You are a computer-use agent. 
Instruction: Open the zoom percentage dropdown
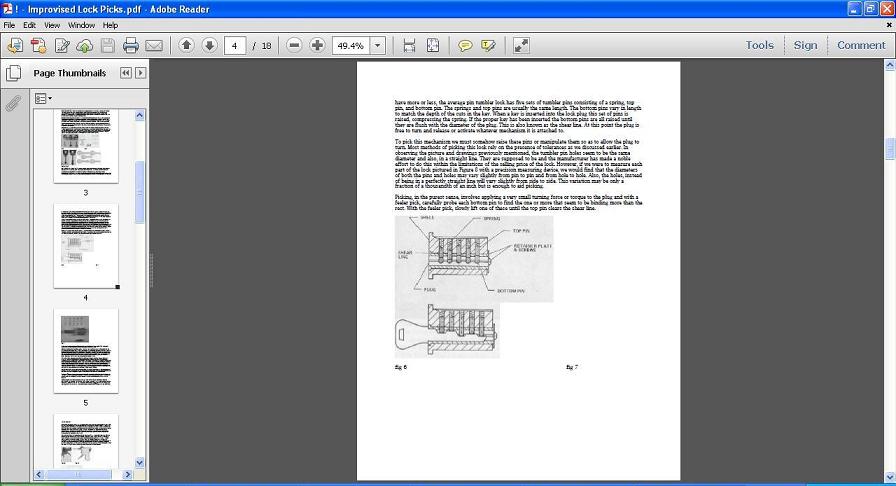click(x=377, y=45)
